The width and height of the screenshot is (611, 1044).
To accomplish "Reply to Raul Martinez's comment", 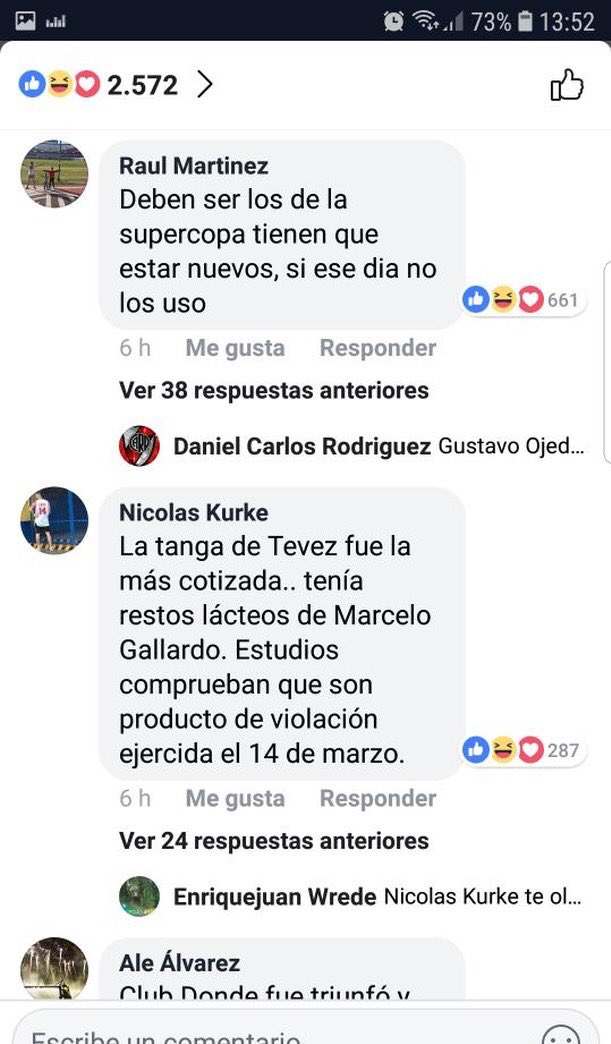I will (377, 348).
